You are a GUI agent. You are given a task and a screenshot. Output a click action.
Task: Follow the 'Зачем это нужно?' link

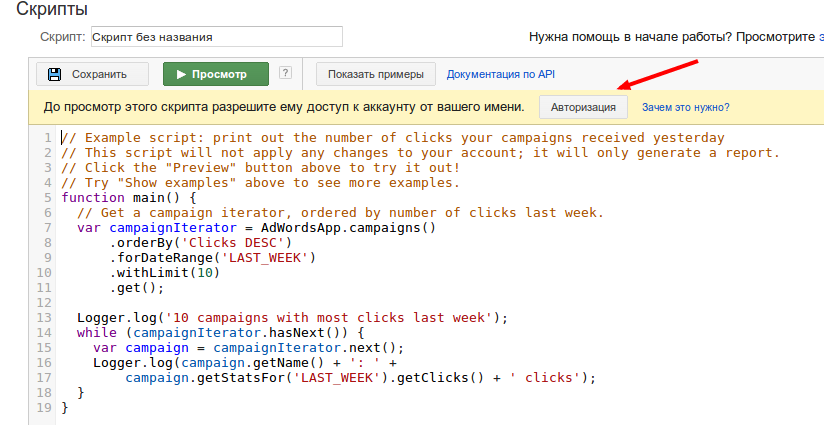(685, 107)
